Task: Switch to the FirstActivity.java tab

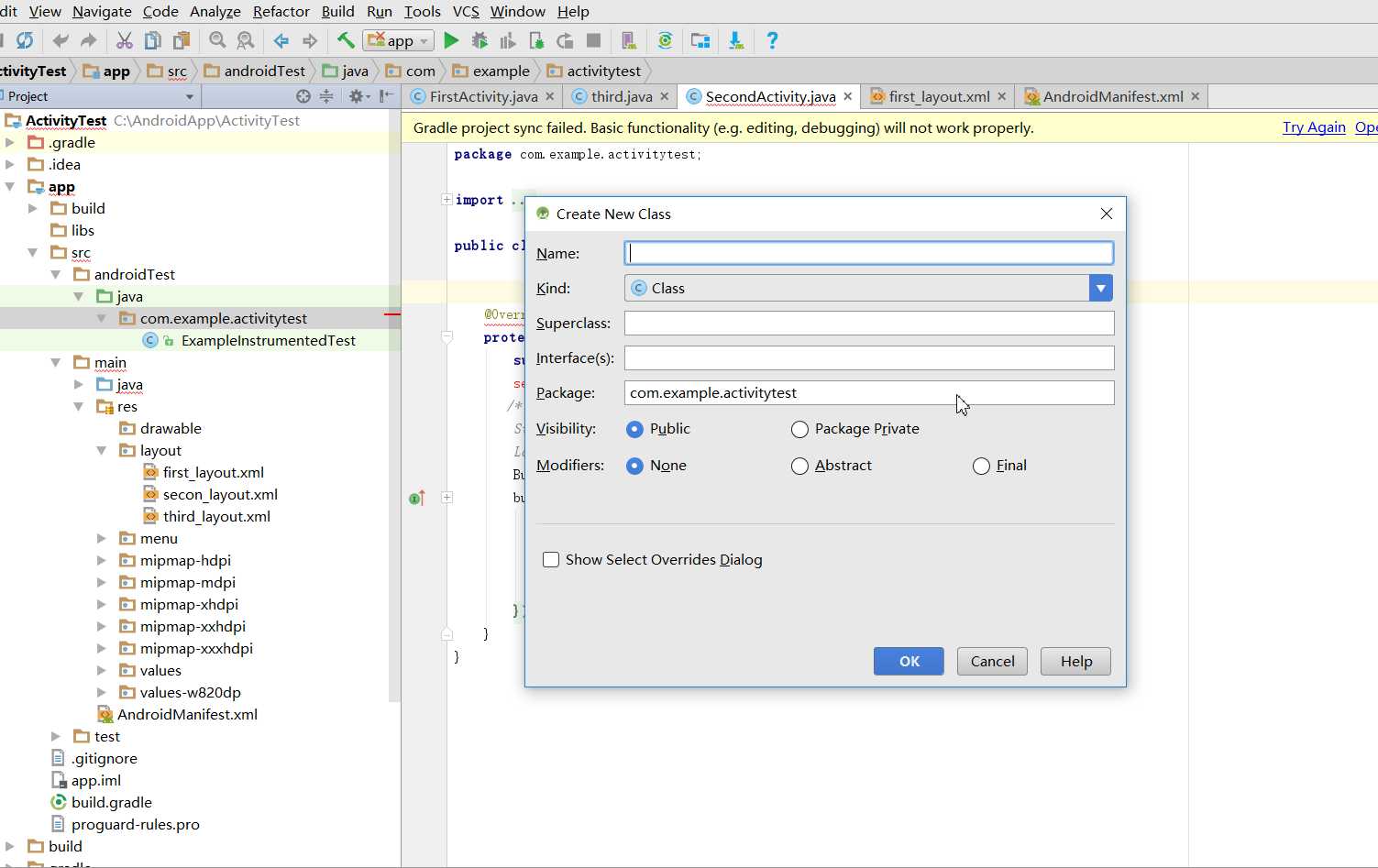Action: (483, 96)
